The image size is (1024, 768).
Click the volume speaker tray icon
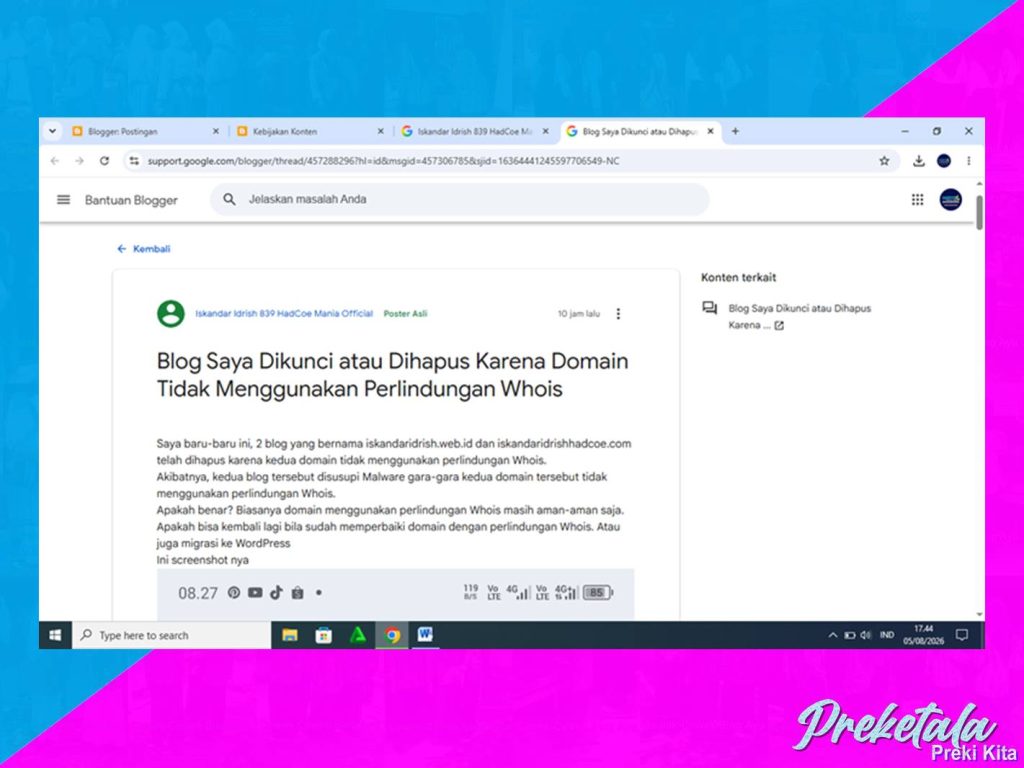866,635
